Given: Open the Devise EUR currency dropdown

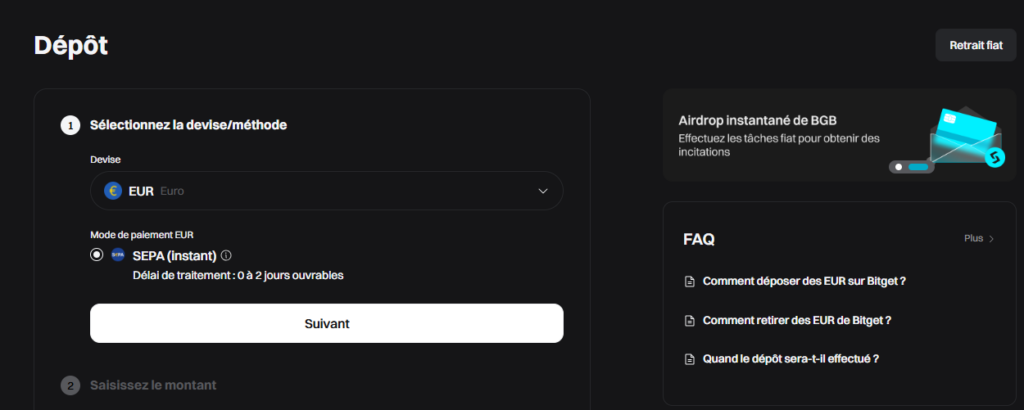Looking at the screenshot, I should coord(326,190).
